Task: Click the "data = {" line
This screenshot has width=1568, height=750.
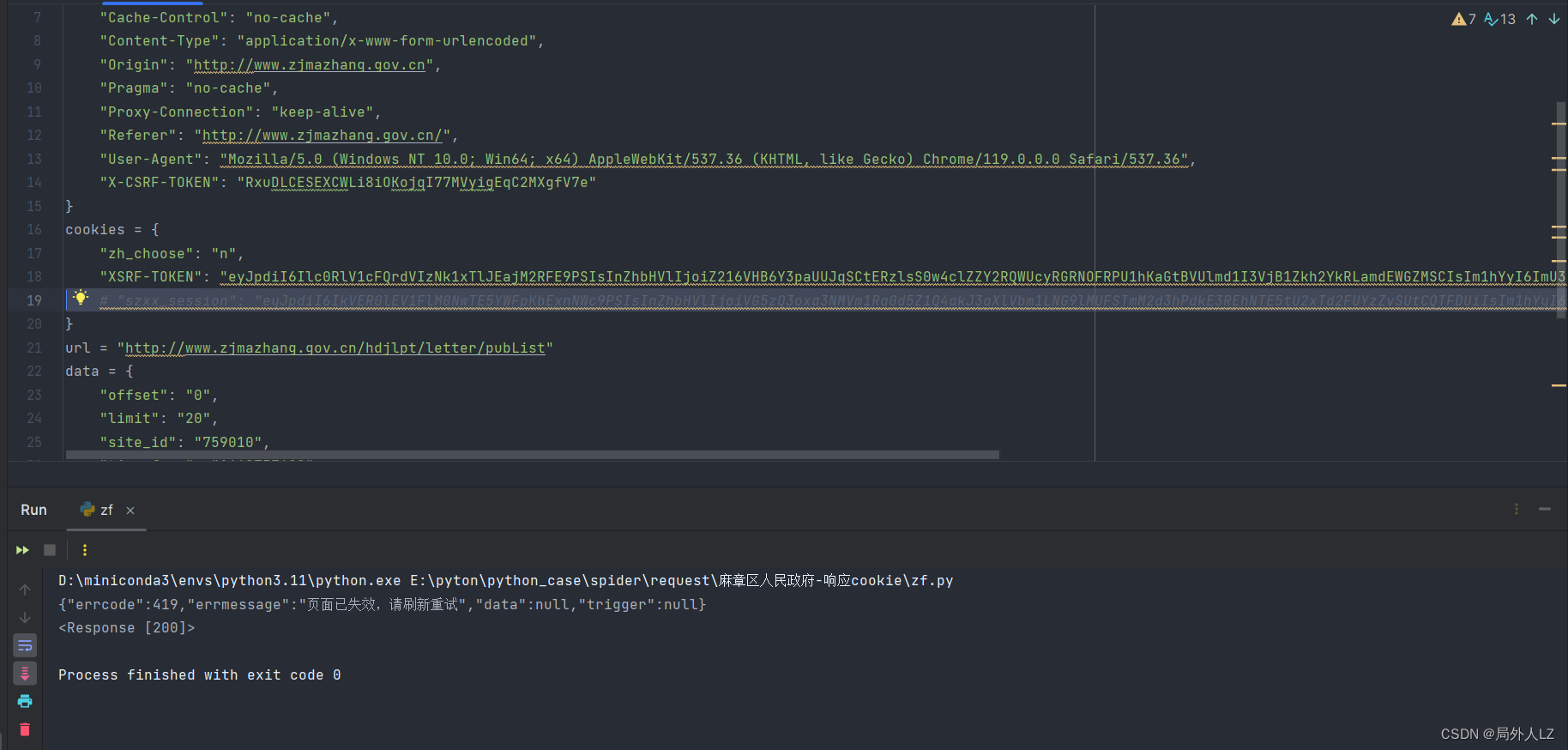Action: point(100,372)
